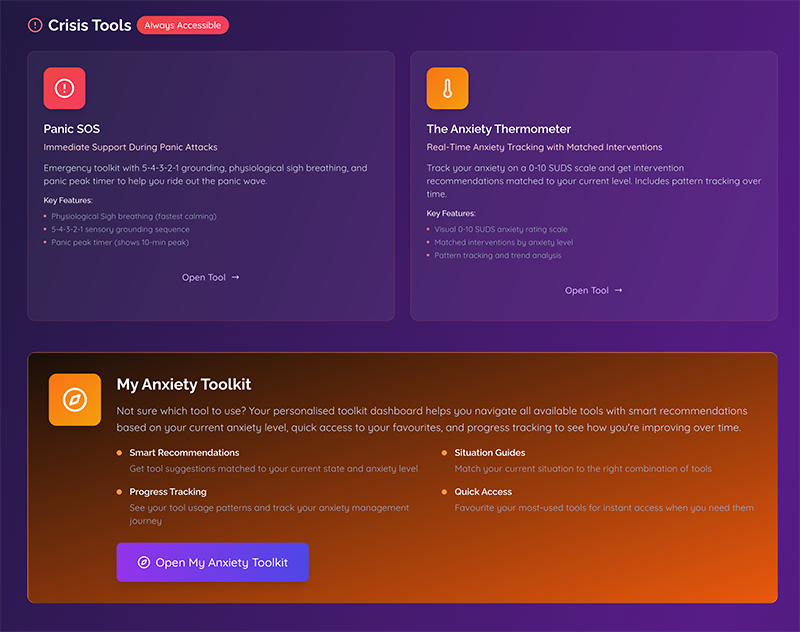800x632 pixels.
Task: Click the Always Accessible badge
Action: 182,25
